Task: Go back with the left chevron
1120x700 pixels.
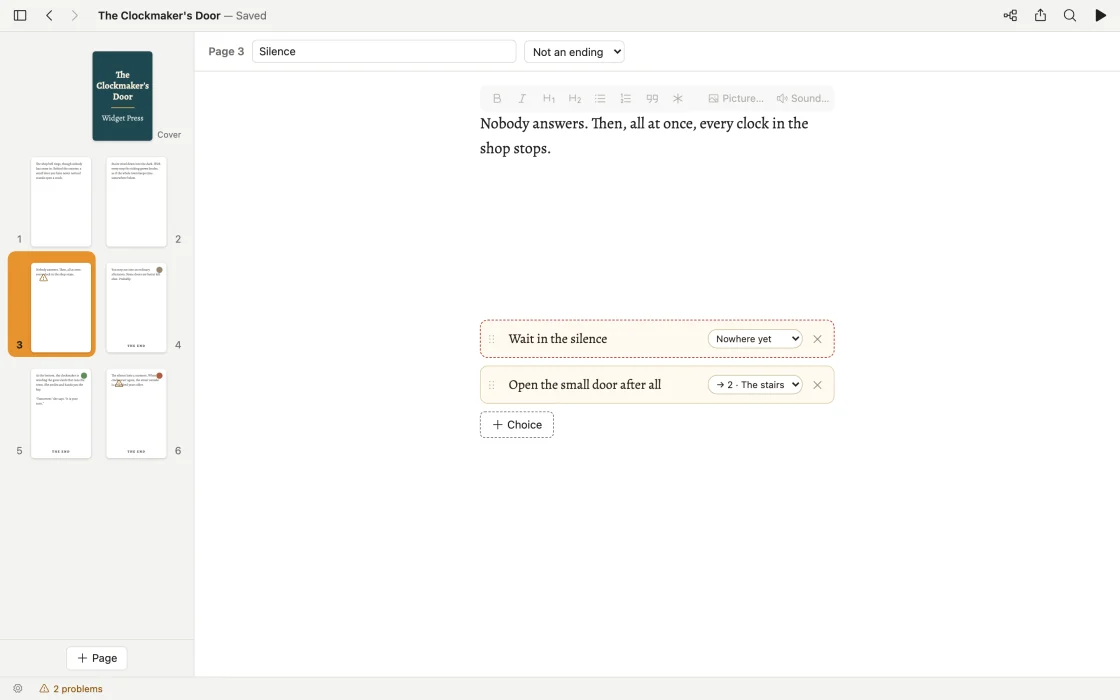Action: pyautogui.click(x=49, y=15)
